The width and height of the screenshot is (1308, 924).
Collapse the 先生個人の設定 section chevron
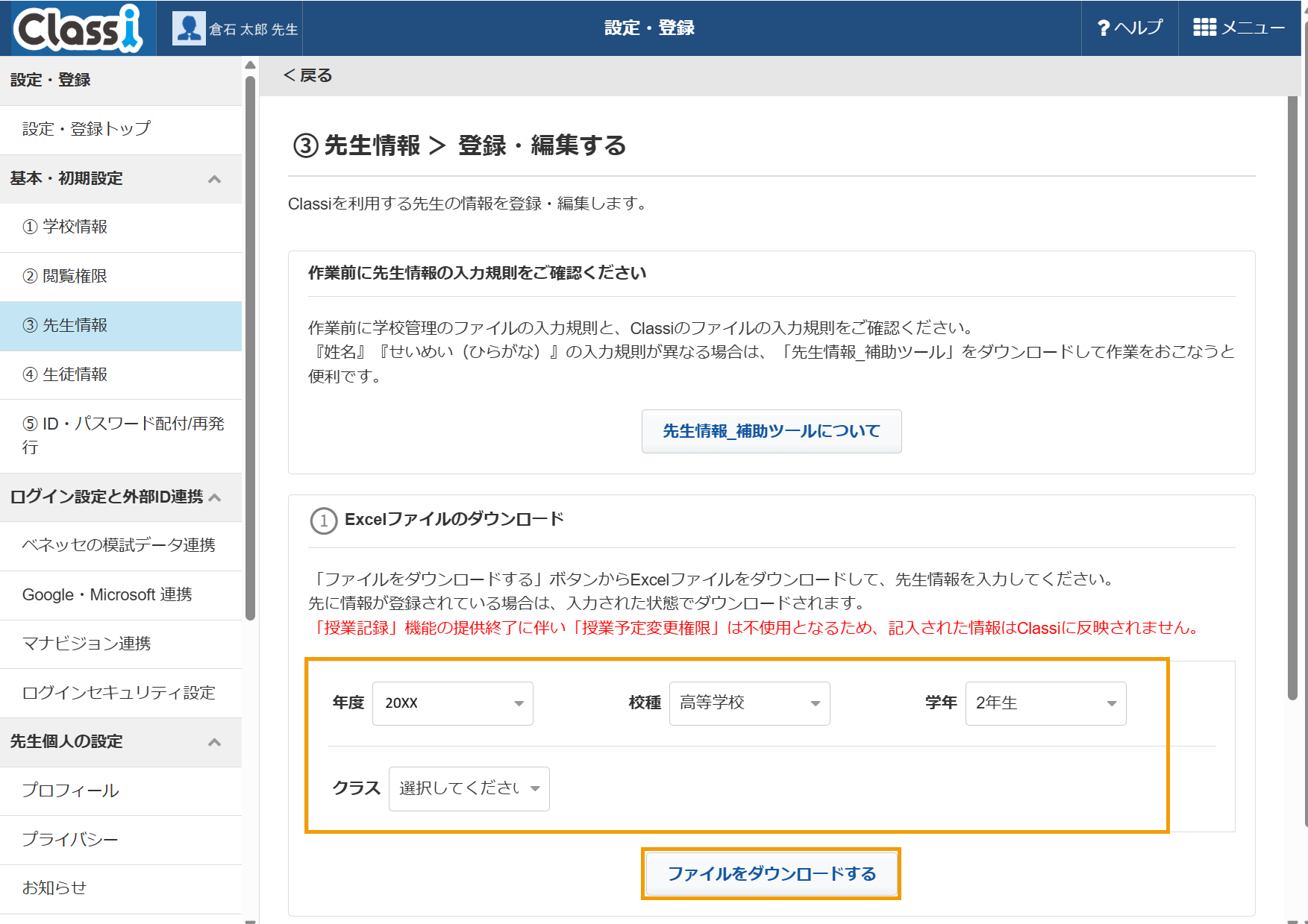coord(215,742)
